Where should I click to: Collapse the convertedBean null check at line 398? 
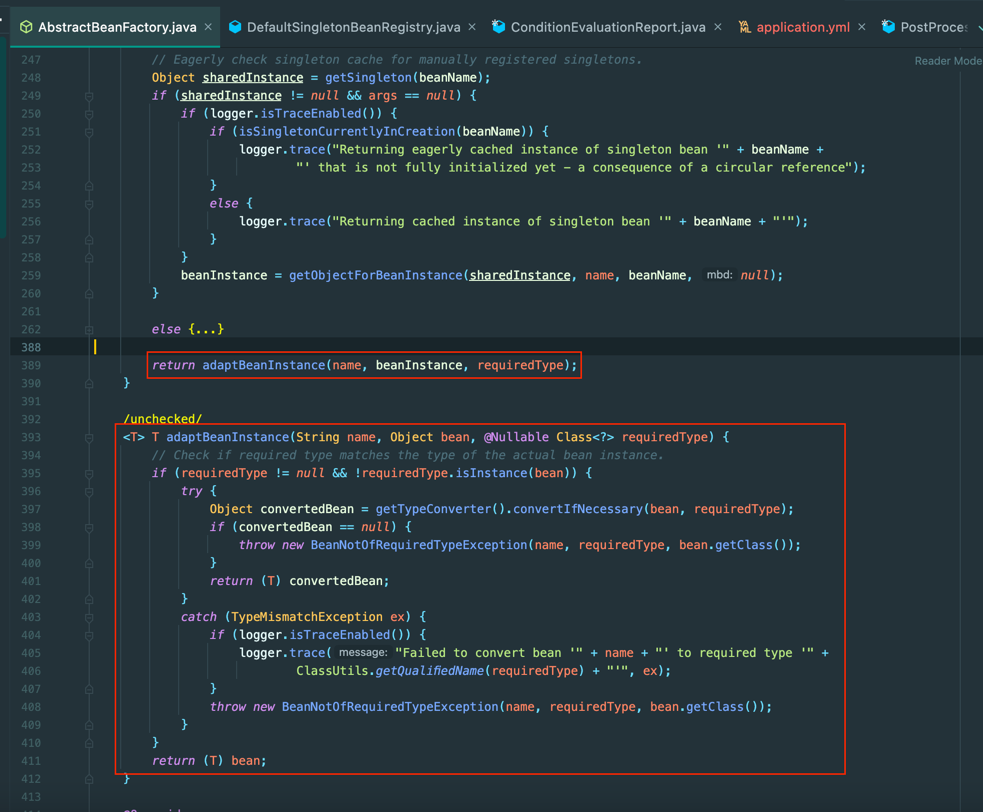[89, 527]
